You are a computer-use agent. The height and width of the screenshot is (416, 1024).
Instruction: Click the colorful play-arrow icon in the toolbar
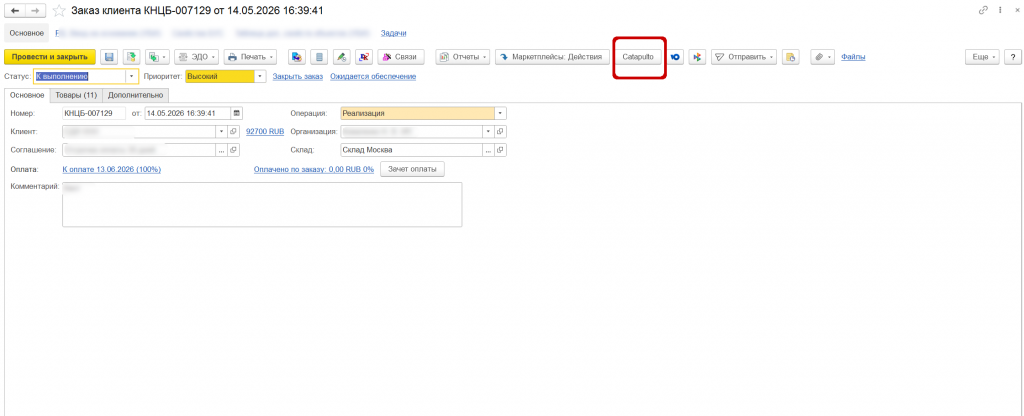pos(697,57)
